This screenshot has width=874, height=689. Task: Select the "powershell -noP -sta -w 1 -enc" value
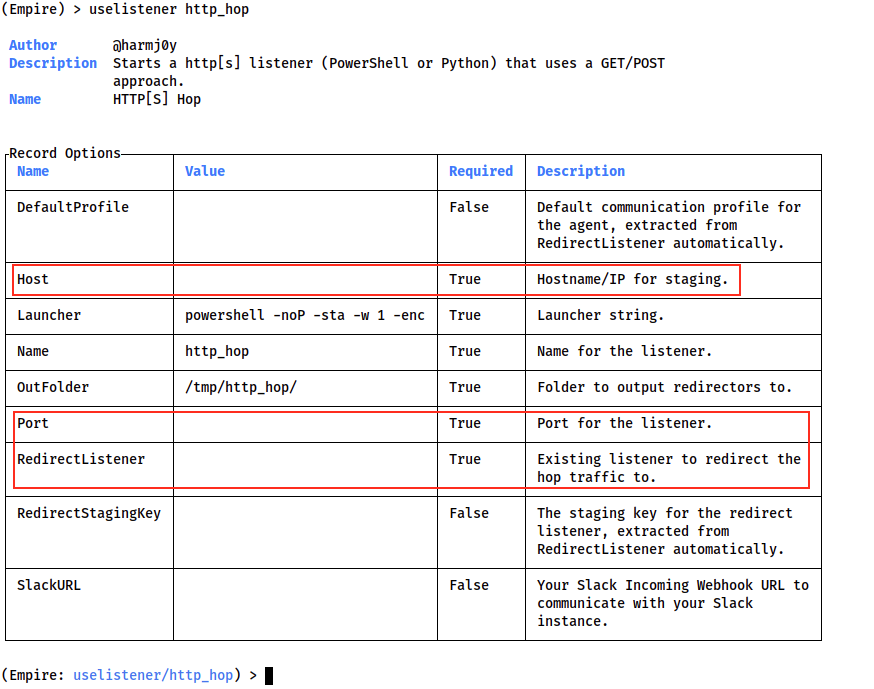305,316
